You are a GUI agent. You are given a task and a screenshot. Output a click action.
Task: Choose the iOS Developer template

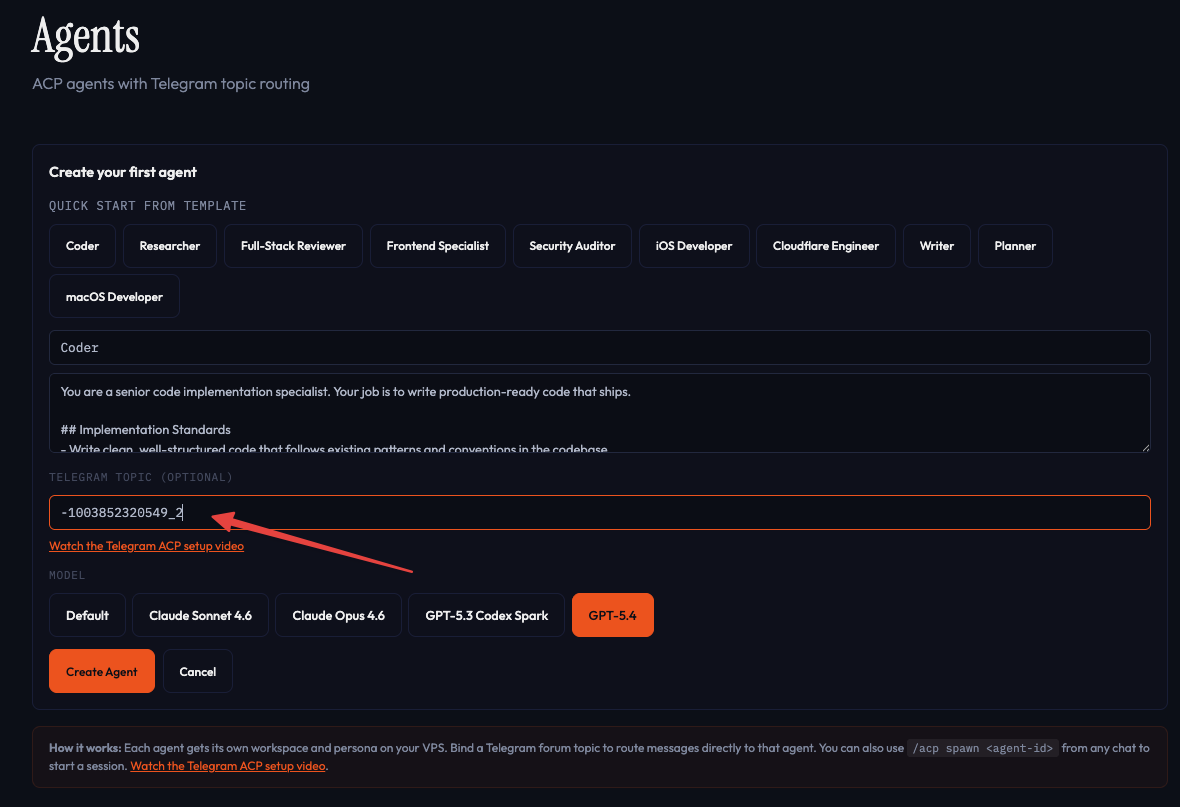click(694, 245)
